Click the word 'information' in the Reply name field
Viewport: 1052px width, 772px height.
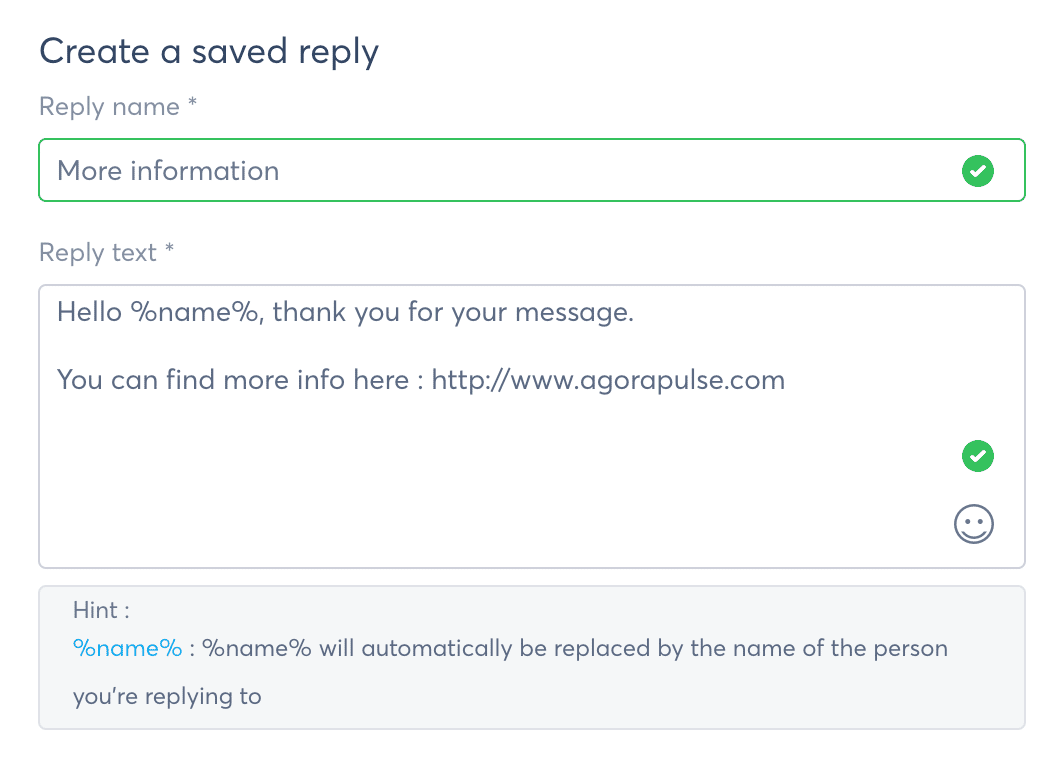(205, 170)
